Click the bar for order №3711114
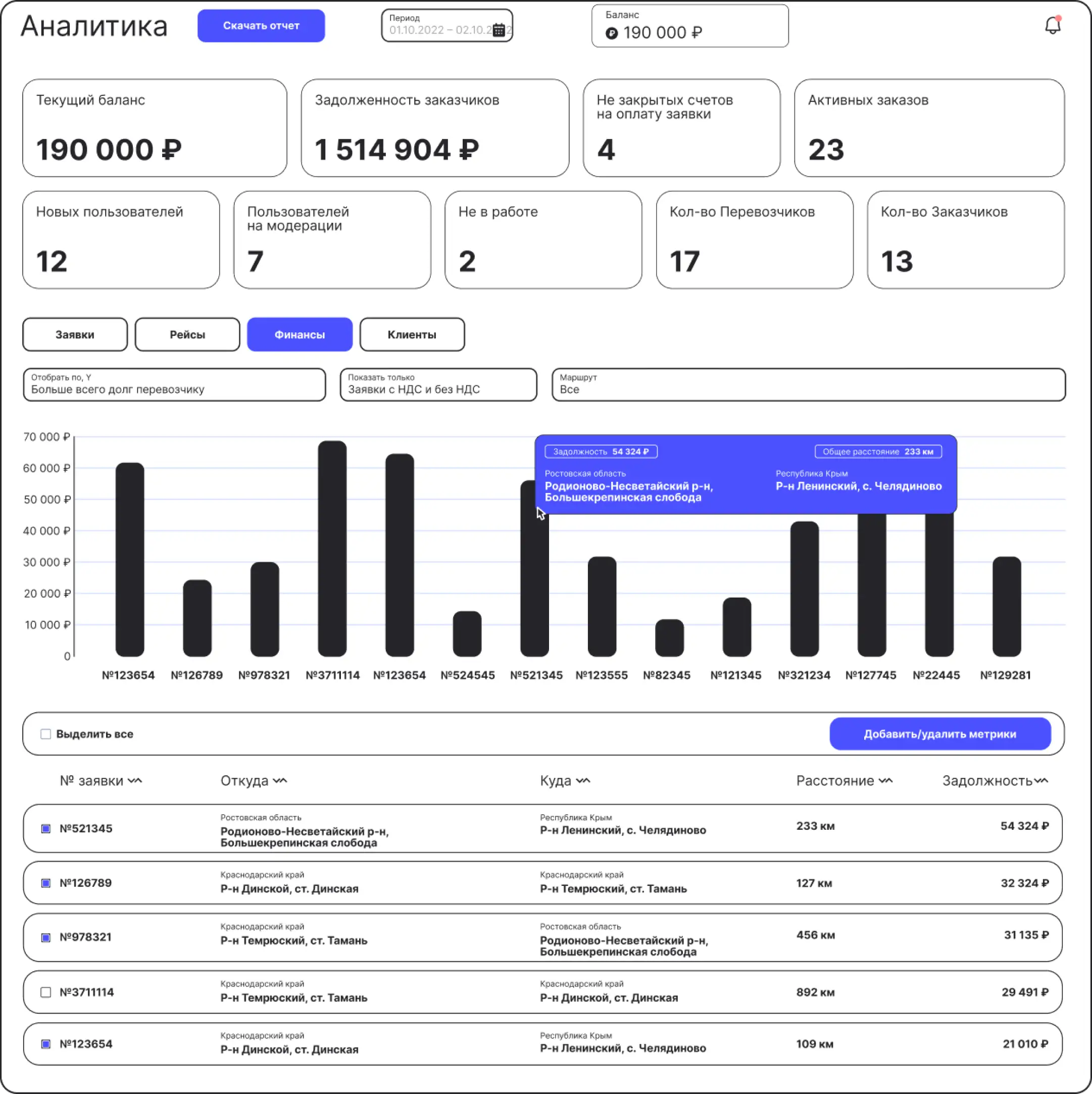 pyautogui.click(x=332, y=548)
